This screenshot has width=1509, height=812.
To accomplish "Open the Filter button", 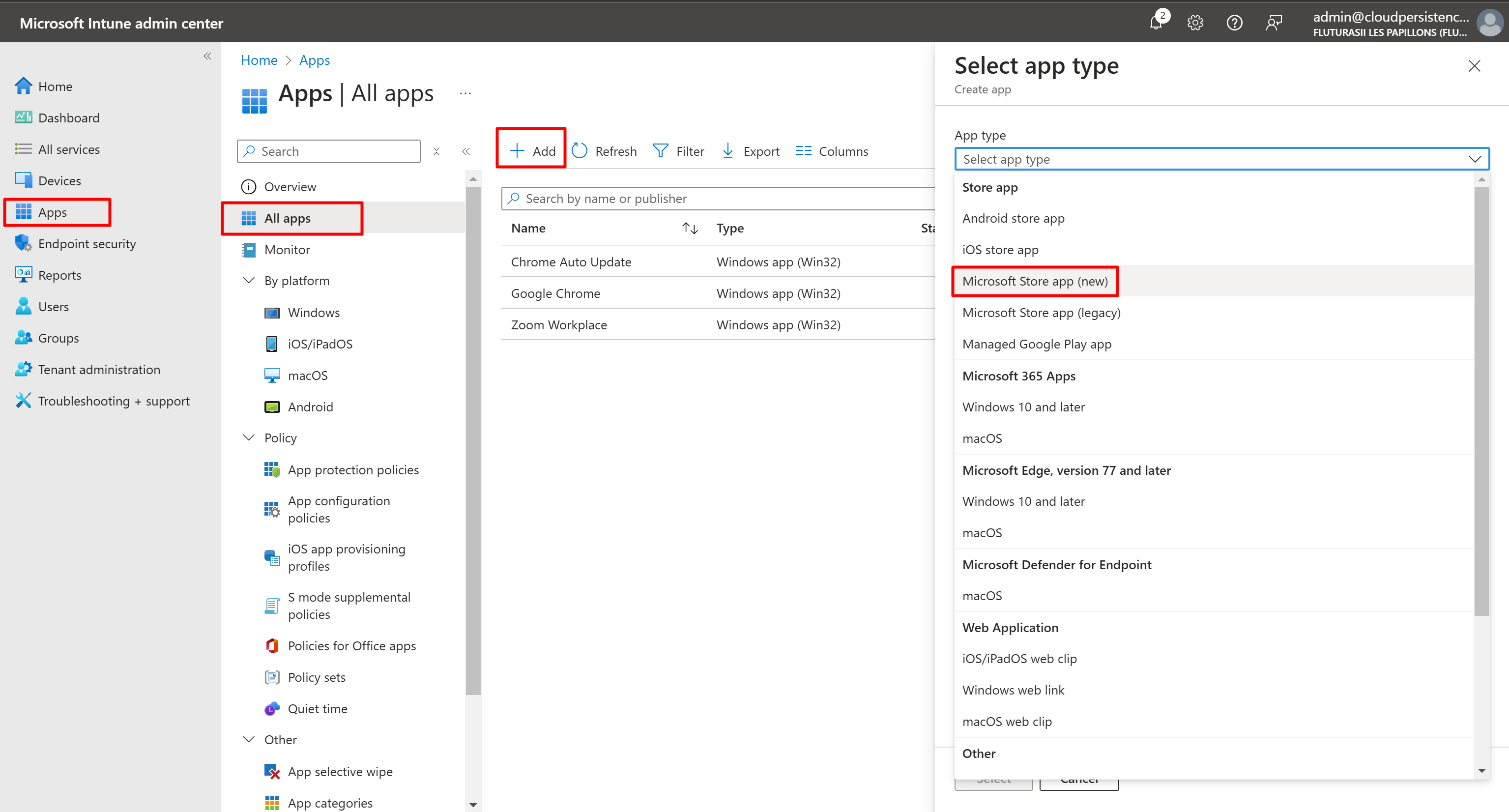I will click(678, 151).
